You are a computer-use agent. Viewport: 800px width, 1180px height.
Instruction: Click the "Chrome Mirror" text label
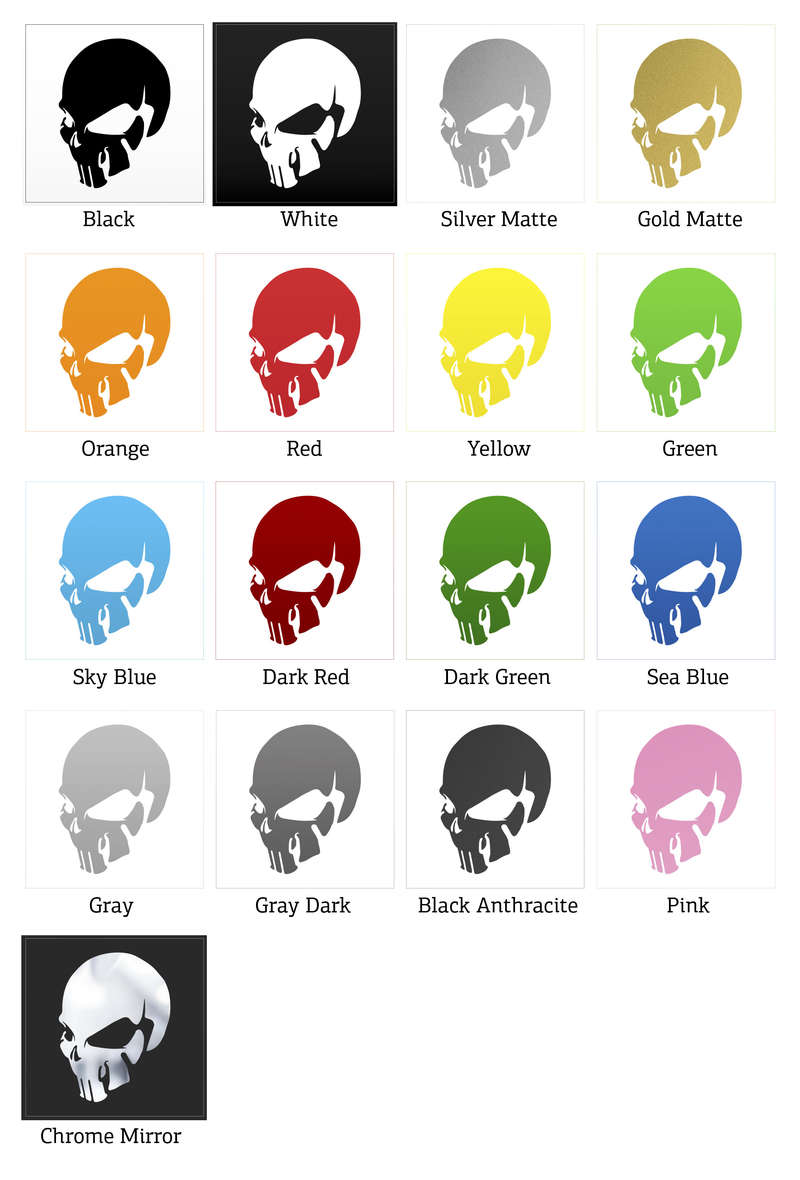click(x=111, y=1136)
